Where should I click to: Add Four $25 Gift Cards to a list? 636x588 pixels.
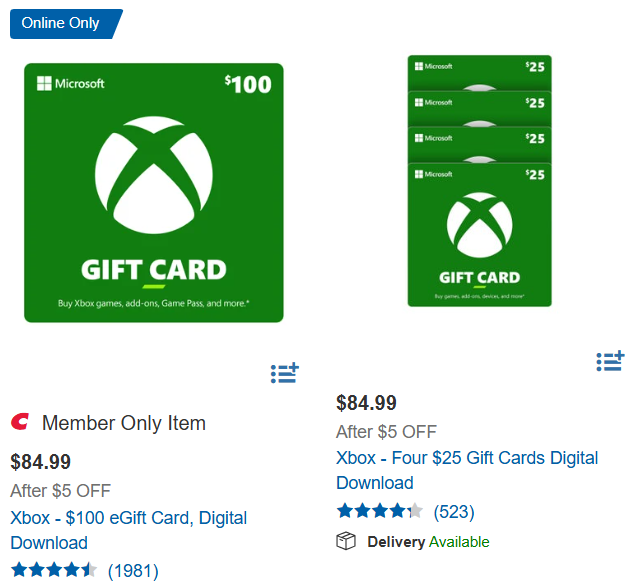coord(610,361)
